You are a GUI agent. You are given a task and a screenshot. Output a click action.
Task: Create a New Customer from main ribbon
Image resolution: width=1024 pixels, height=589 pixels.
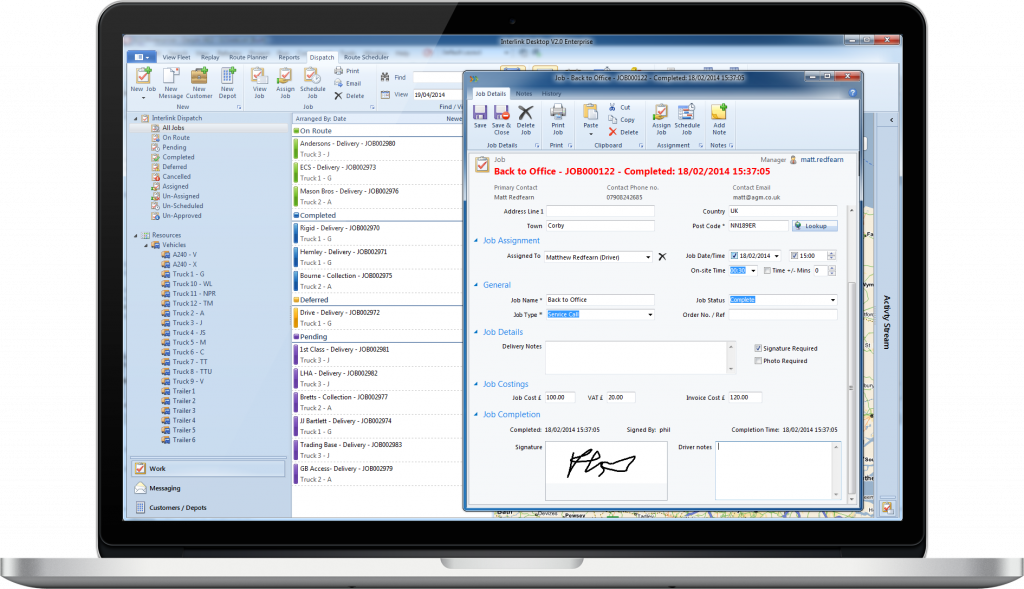[x=199, y=78]
